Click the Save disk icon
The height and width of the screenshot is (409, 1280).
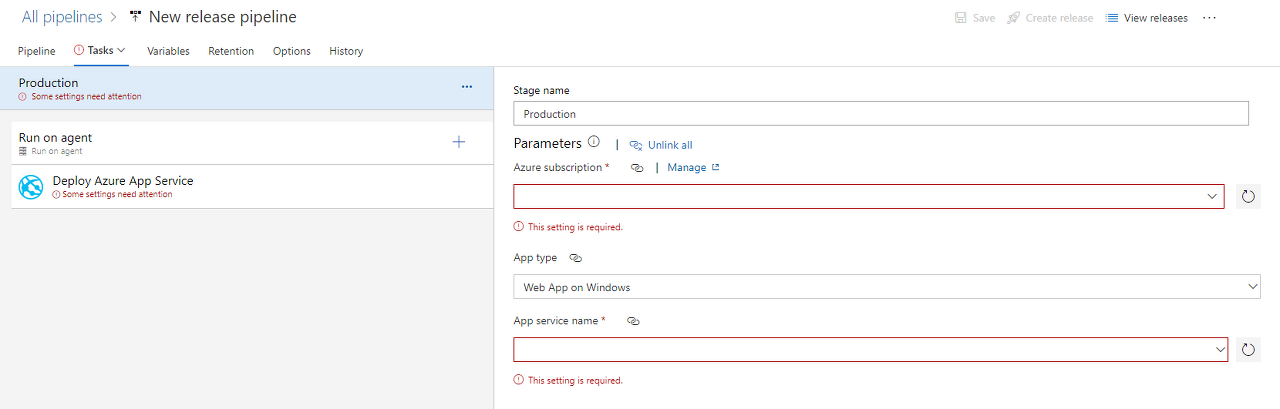tap(960, 18)
